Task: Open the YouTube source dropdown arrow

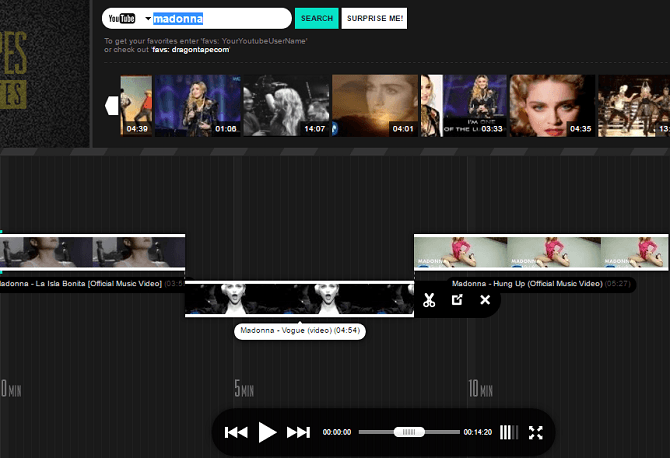Action: pyautogui.click(x=148, y=18)
